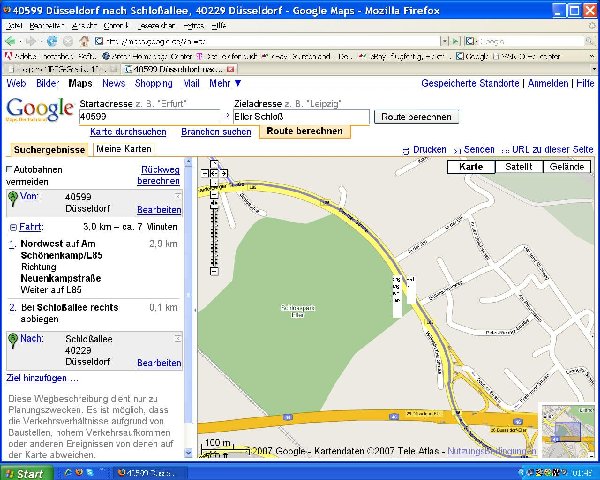
Task: Click the Zieladresse input field
Action: click(x=300, y=117)
